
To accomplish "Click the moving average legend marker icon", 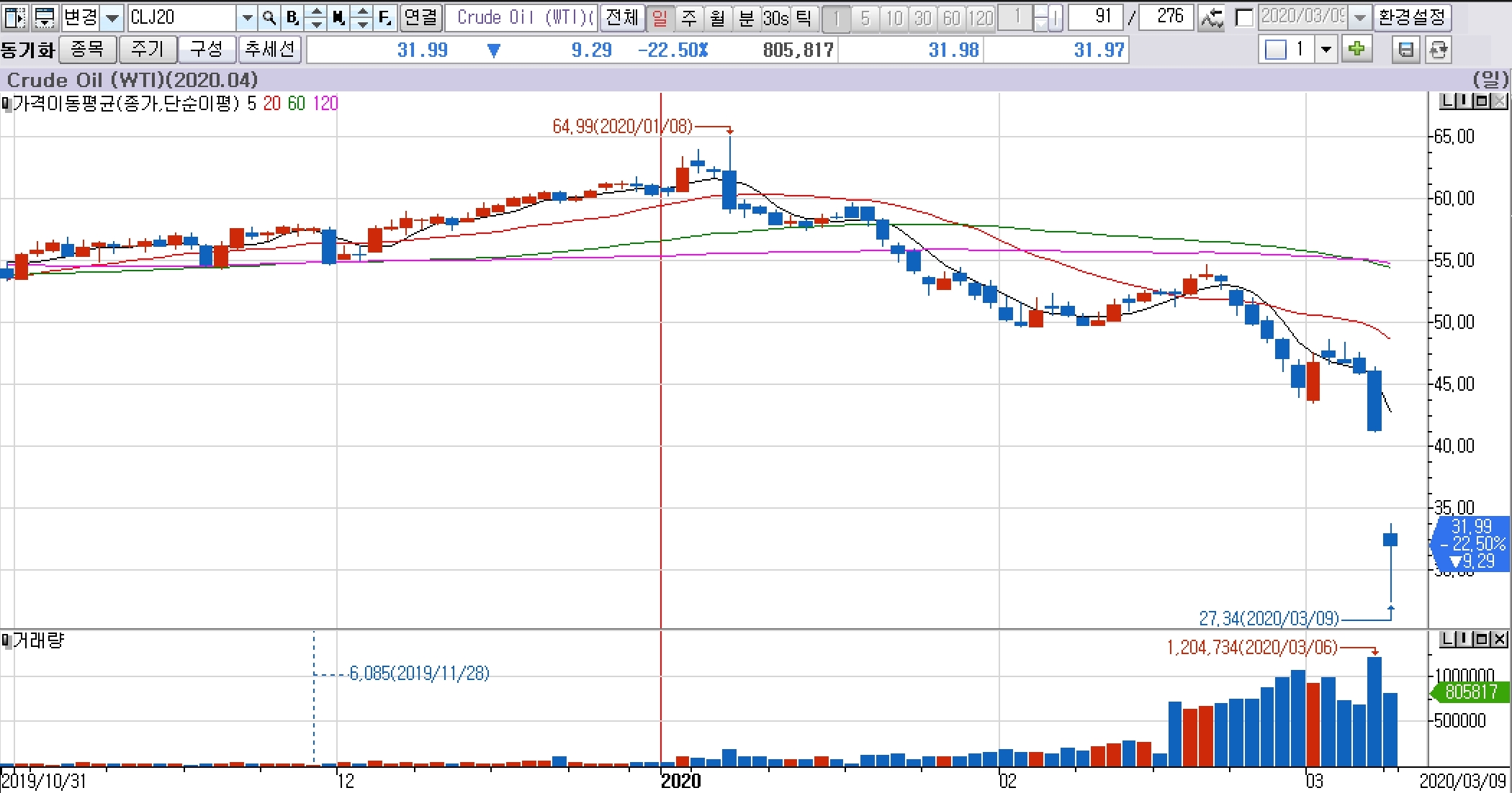I will coord(6,104).
